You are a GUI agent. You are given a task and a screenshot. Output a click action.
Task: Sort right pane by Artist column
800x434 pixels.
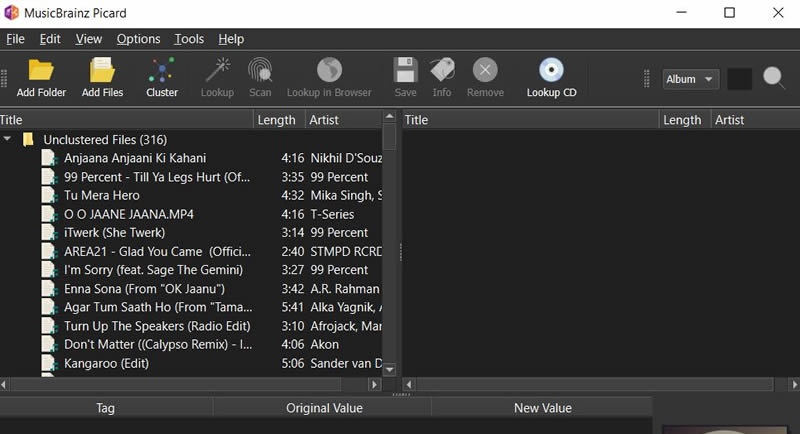coord(756,120)
